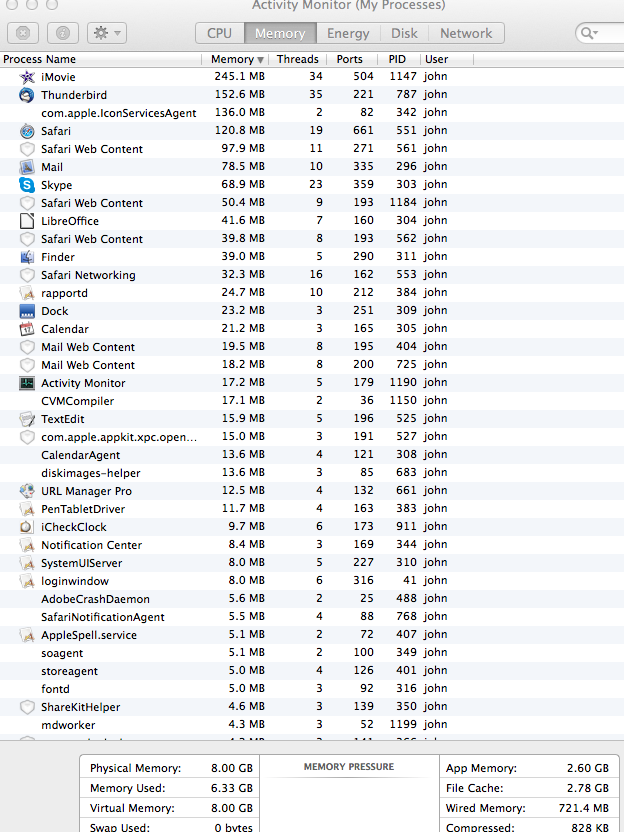Click the Mail stamp icon
The width and height of the screenshot is (624, 832).
(x=27, y=167)
